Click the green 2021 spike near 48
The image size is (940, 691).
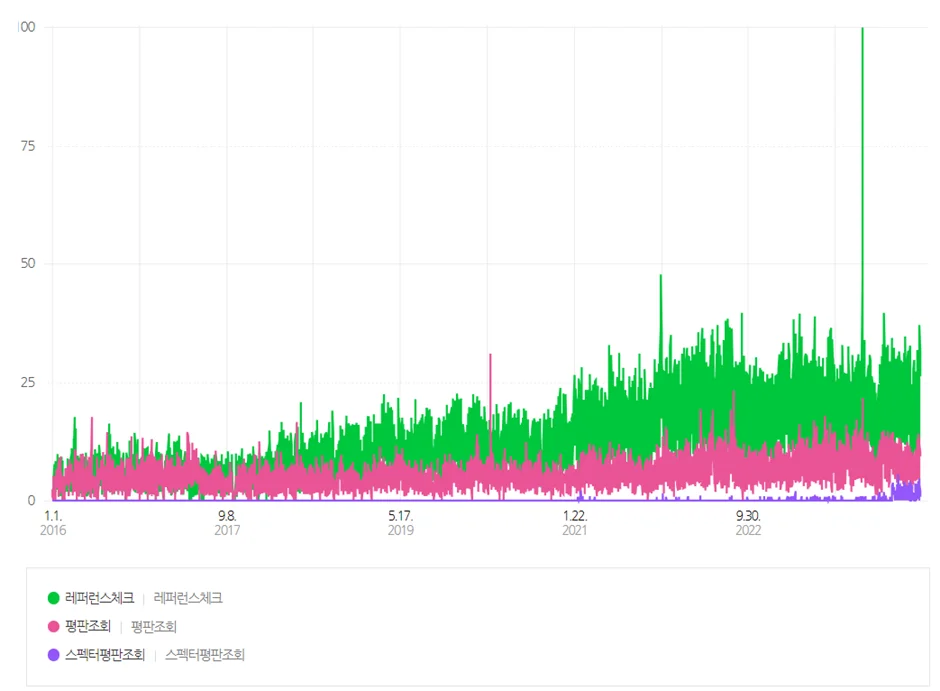click(x=660, y=300)
